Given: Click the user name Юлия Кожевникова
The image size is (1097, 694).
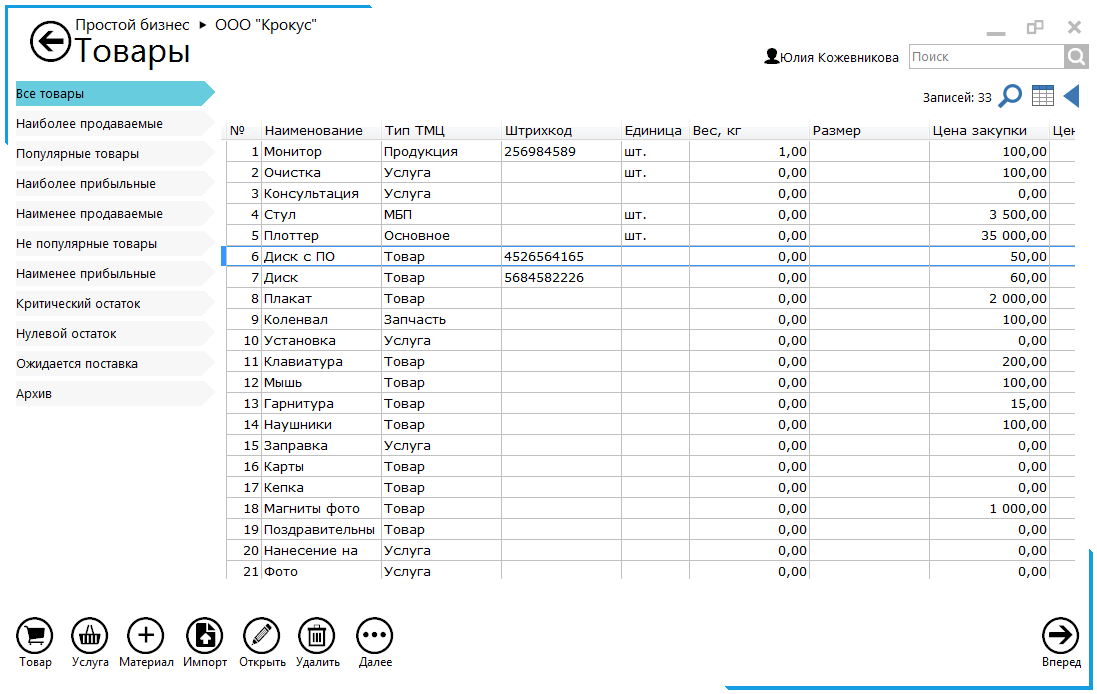Looking at the screenshot, I should [840, 57].
